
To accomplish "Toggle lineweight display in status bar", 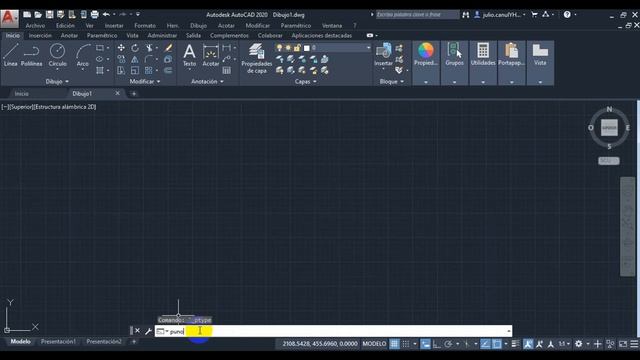I will [516, 344].
